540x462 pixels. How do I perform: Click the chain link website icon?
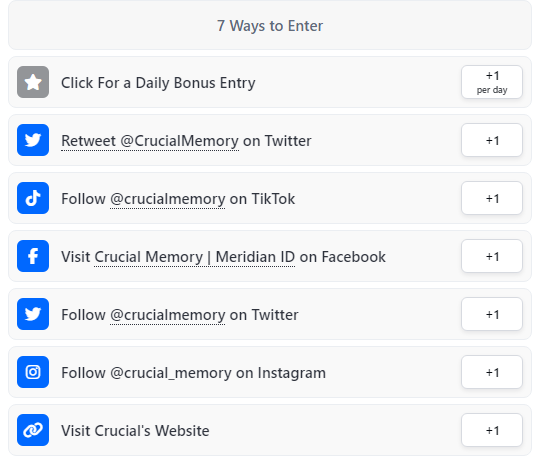[x=33, y=430]
